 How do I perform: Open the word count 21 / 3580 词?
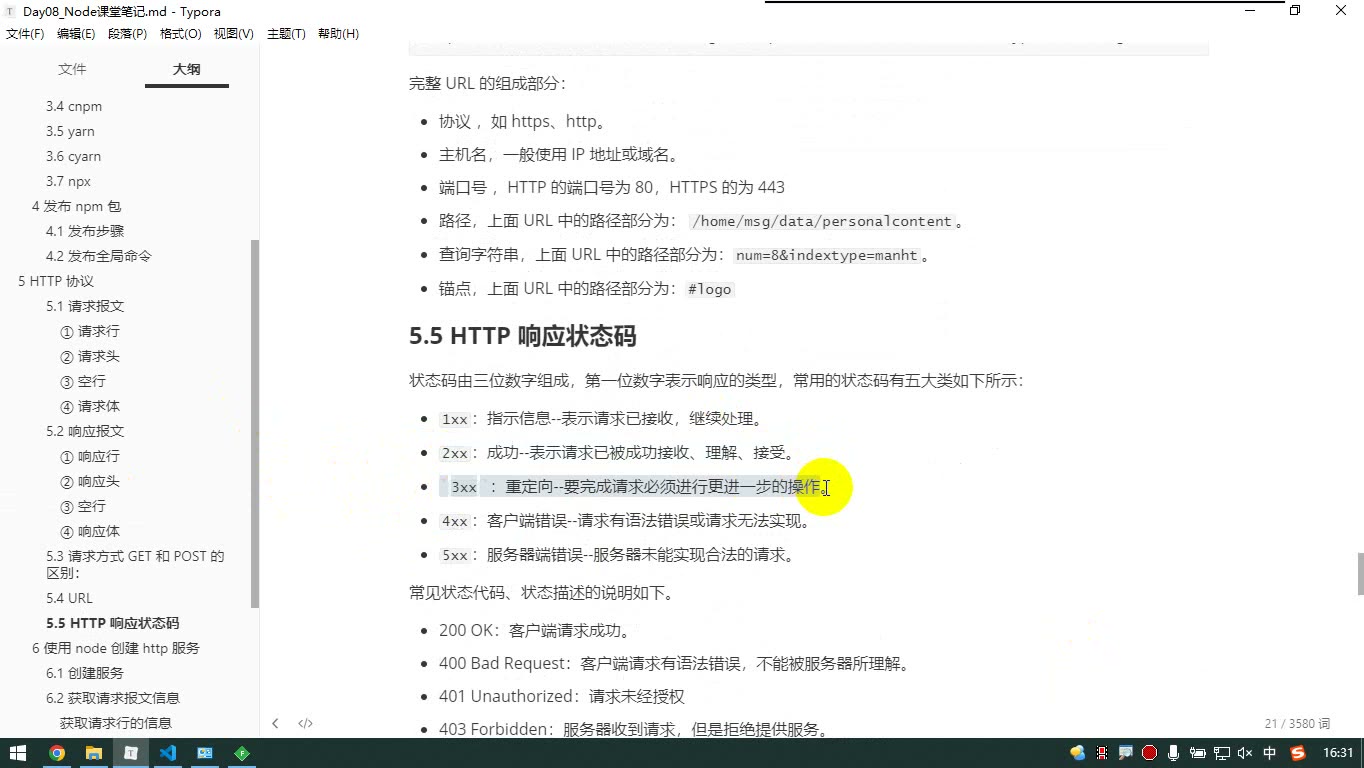click(1297, 723)
